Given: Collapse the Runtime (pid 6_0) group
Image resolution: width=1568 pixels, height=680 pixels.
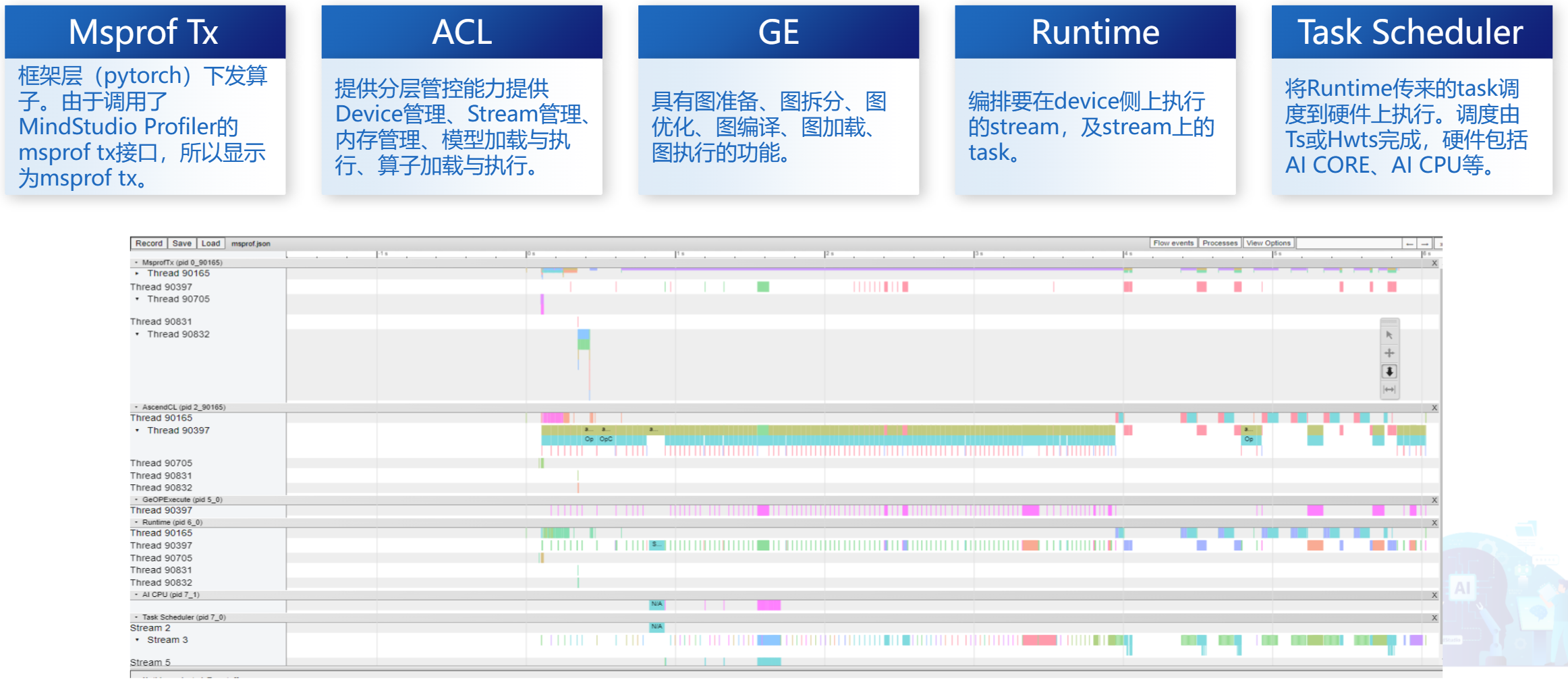Looking at the screenshot, I should pyautogui.click(x=136, y=523).
